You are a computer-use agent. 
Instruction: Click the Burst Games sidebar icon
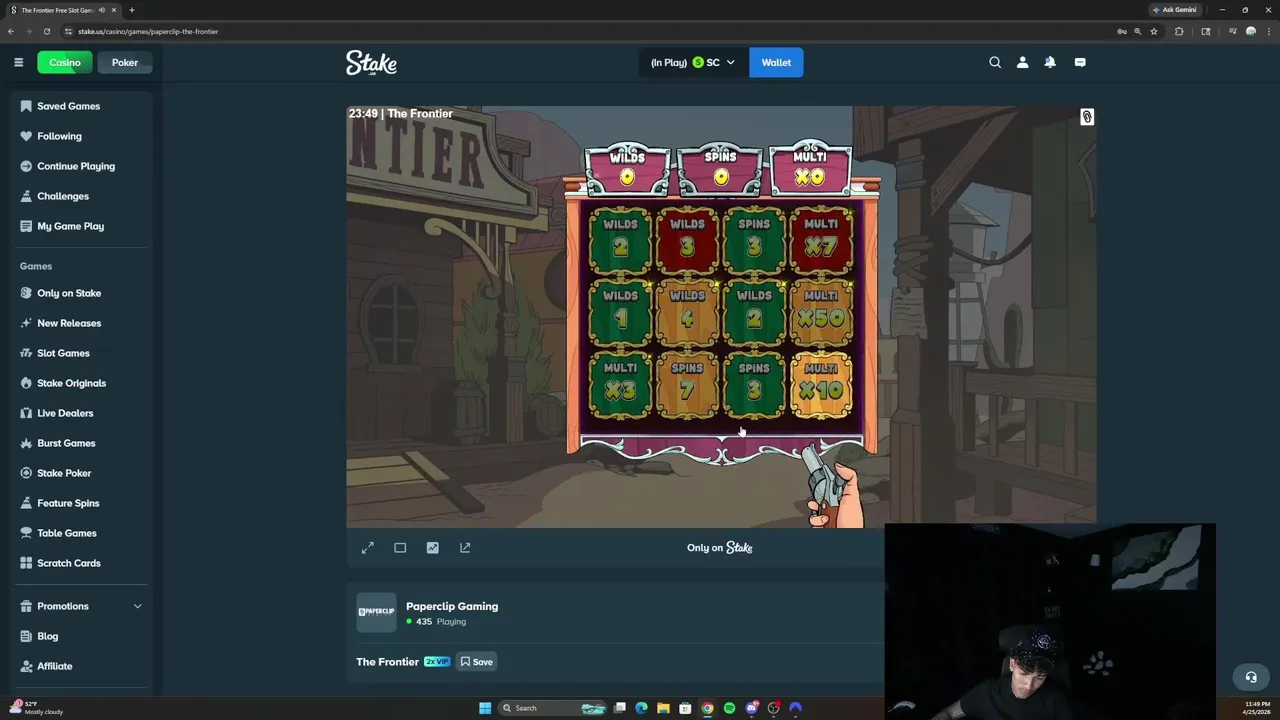(x=26, y=443)
